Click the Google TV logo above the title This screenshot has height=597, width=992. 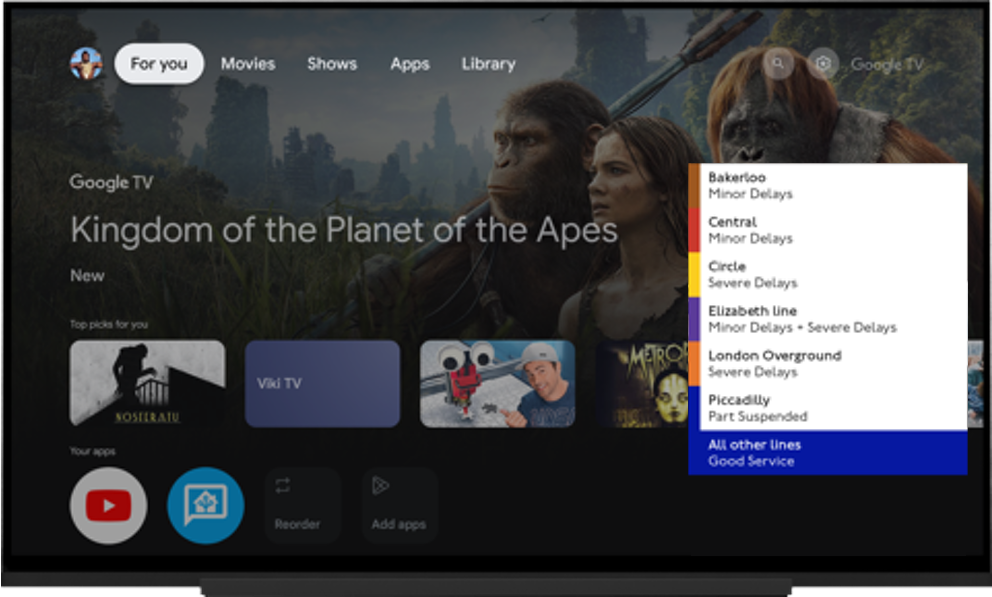point(111,183)
